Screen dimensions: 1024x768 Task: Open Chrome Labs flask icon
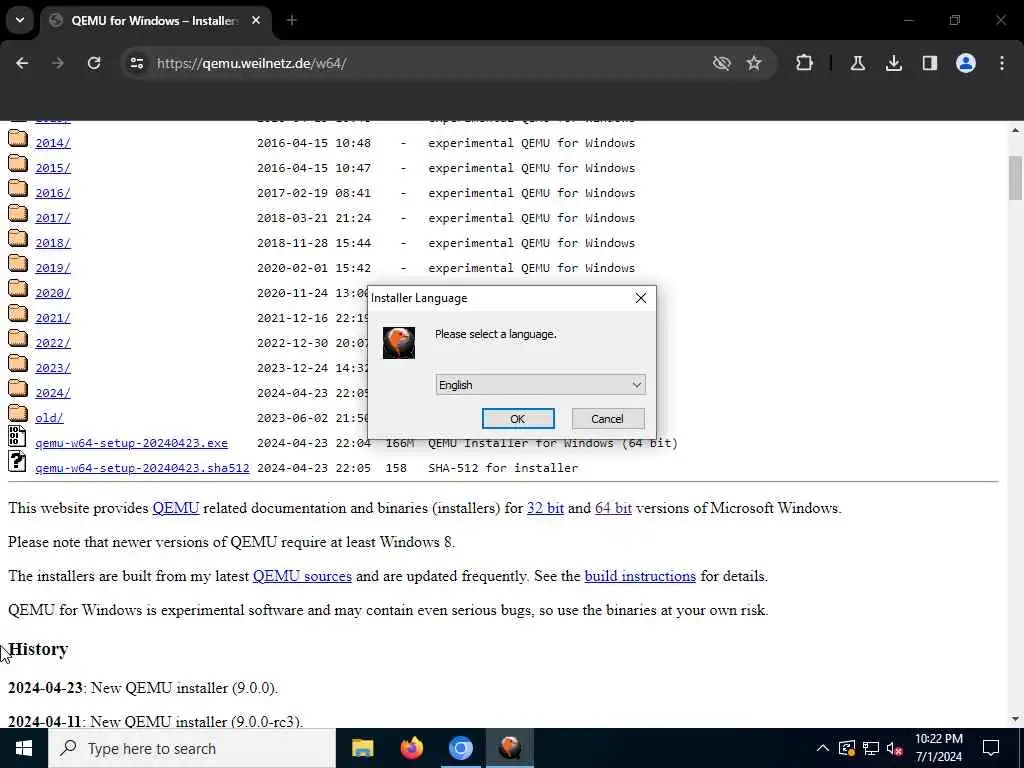coord(857,63)
